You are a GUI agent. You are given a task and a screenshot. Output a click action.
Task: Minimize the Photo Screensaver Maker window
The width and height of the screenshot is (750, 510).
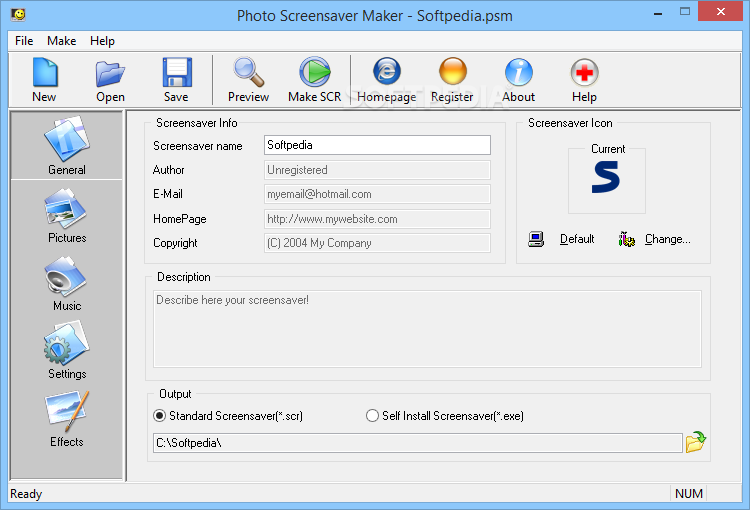(658, 12)
